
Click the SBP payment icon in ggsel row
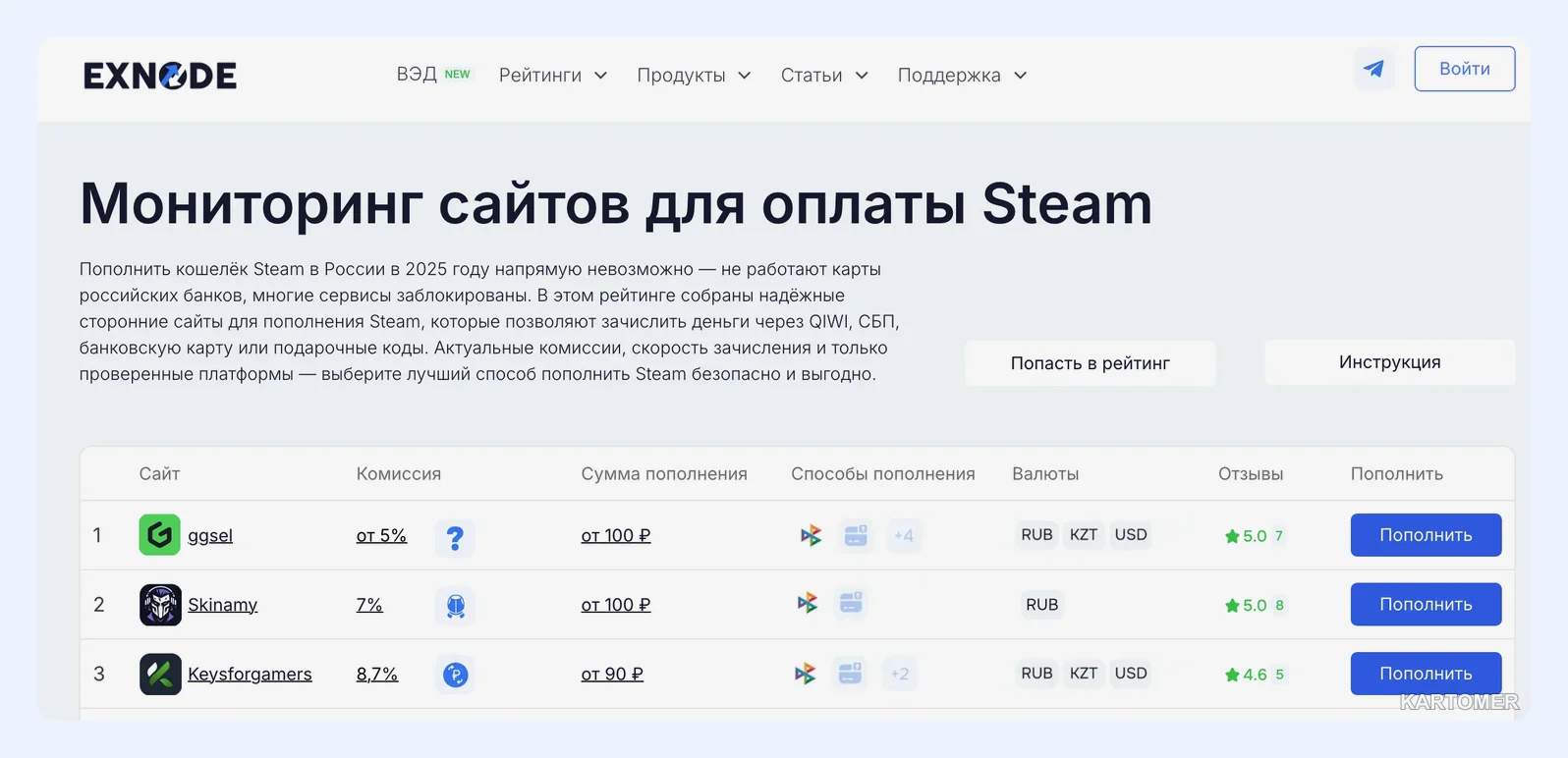pos(811,535)
